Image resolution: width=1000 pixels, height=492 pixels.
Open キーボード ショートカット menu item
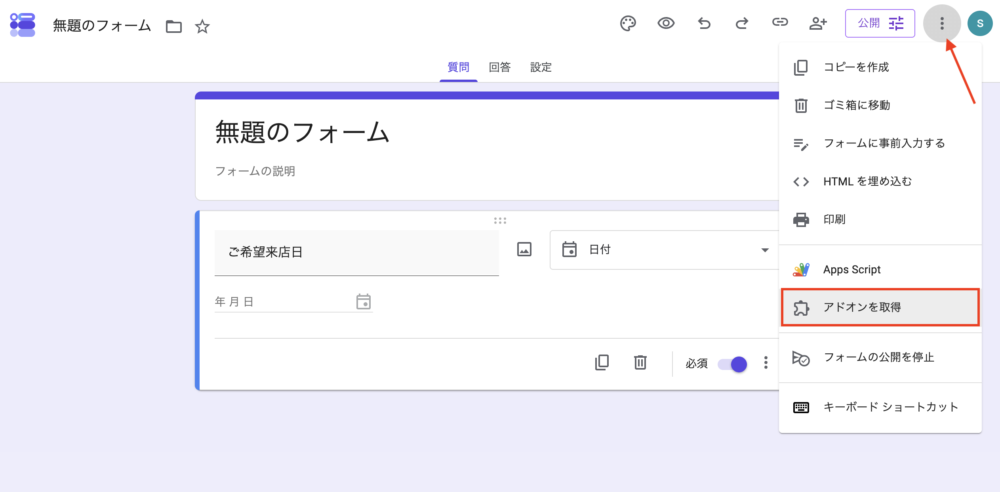[x=880, y=407]
